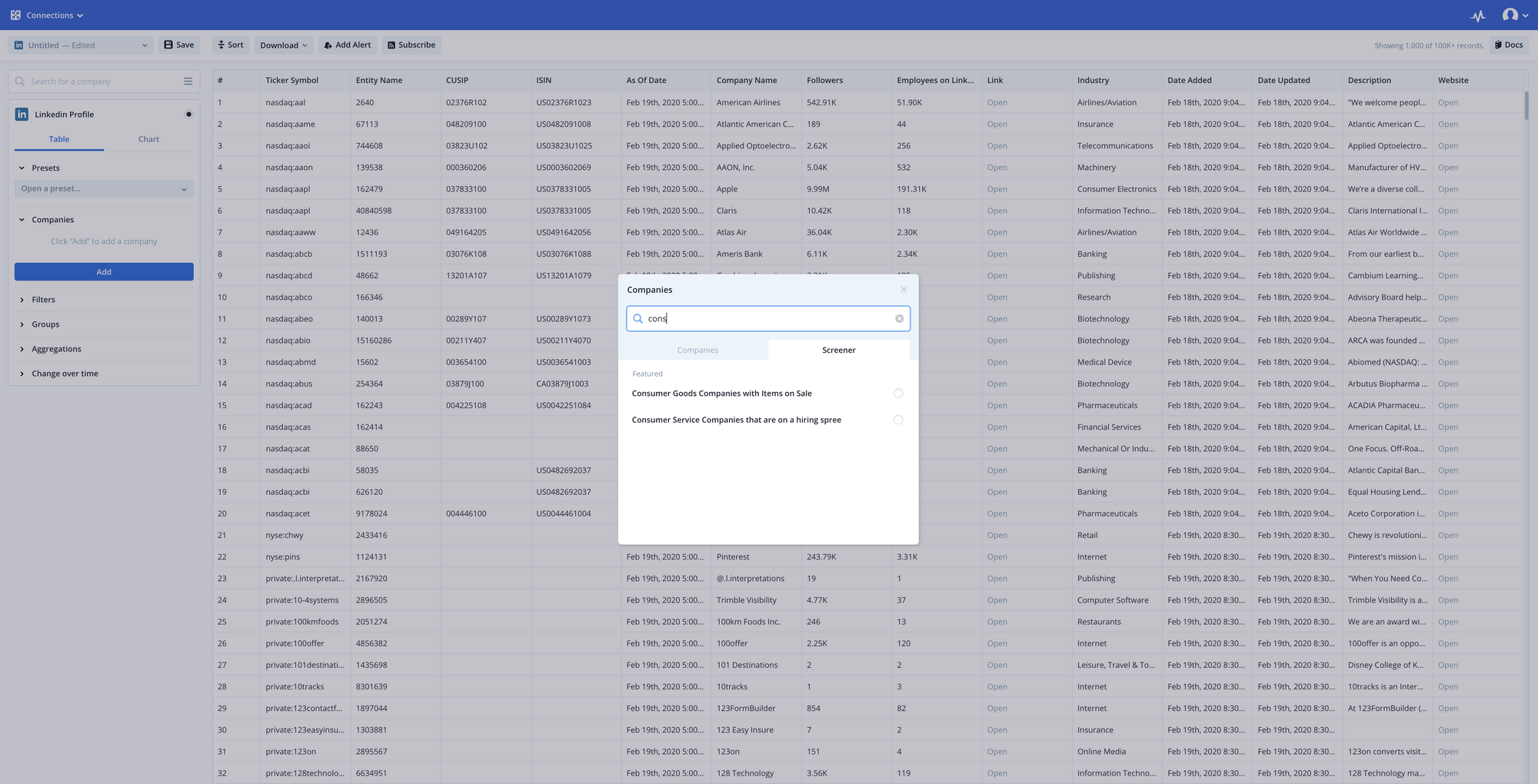Subscribe to this dataset
This screenshot has height=784, width=1538.
coord(411,45)
